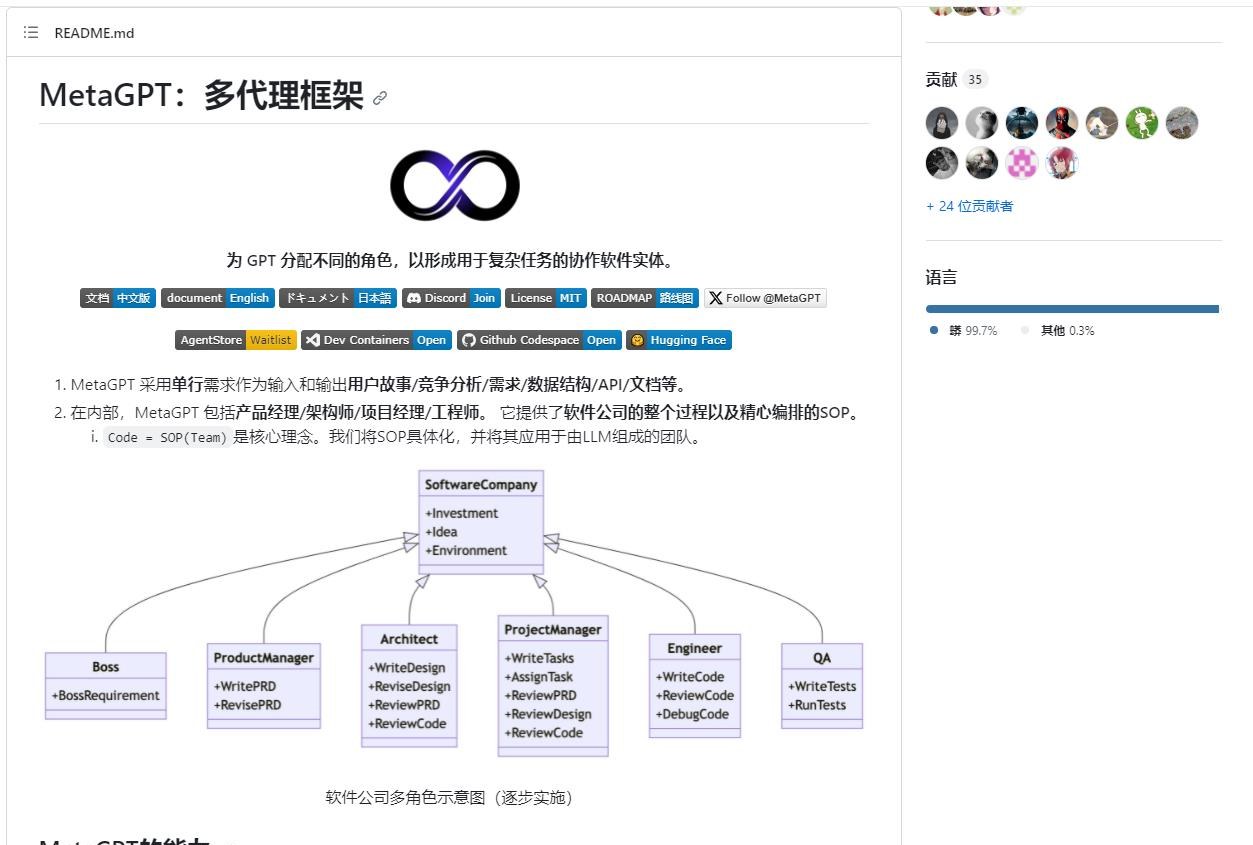Click the 语言 section heading
The image size is (1253, 845).
coord(941,278)
